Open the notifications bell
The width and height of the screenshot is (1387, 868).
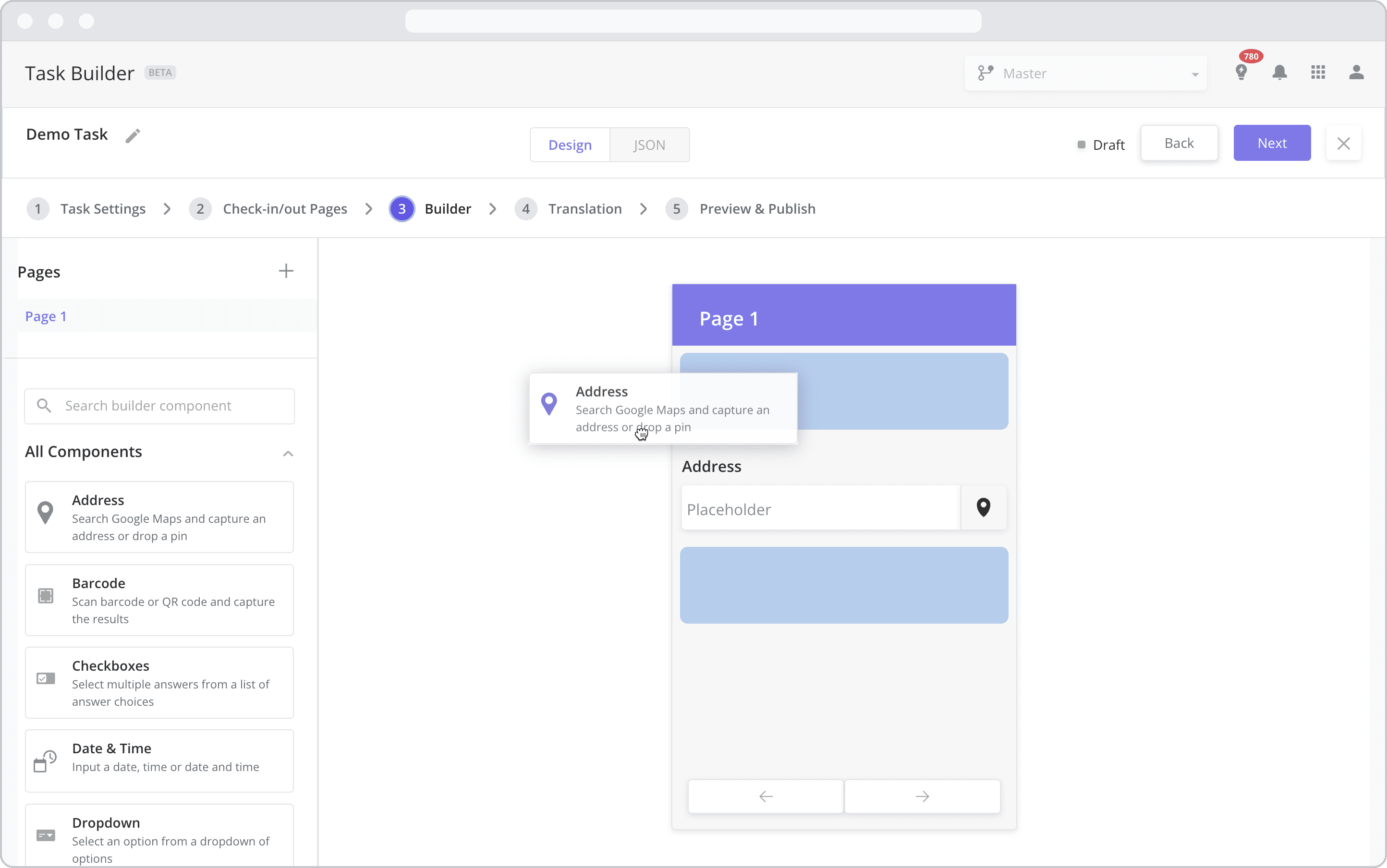[1279, 72]
